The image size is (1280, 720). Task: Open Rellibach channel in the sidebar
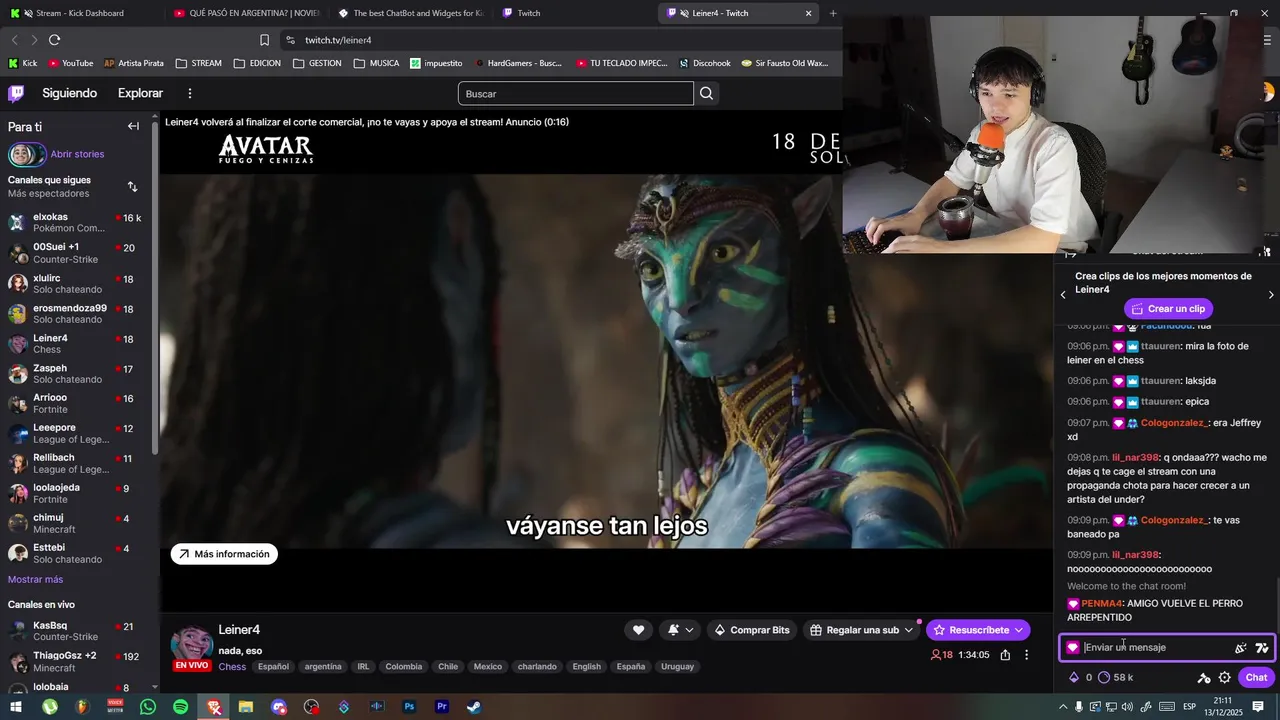point(76,463)
